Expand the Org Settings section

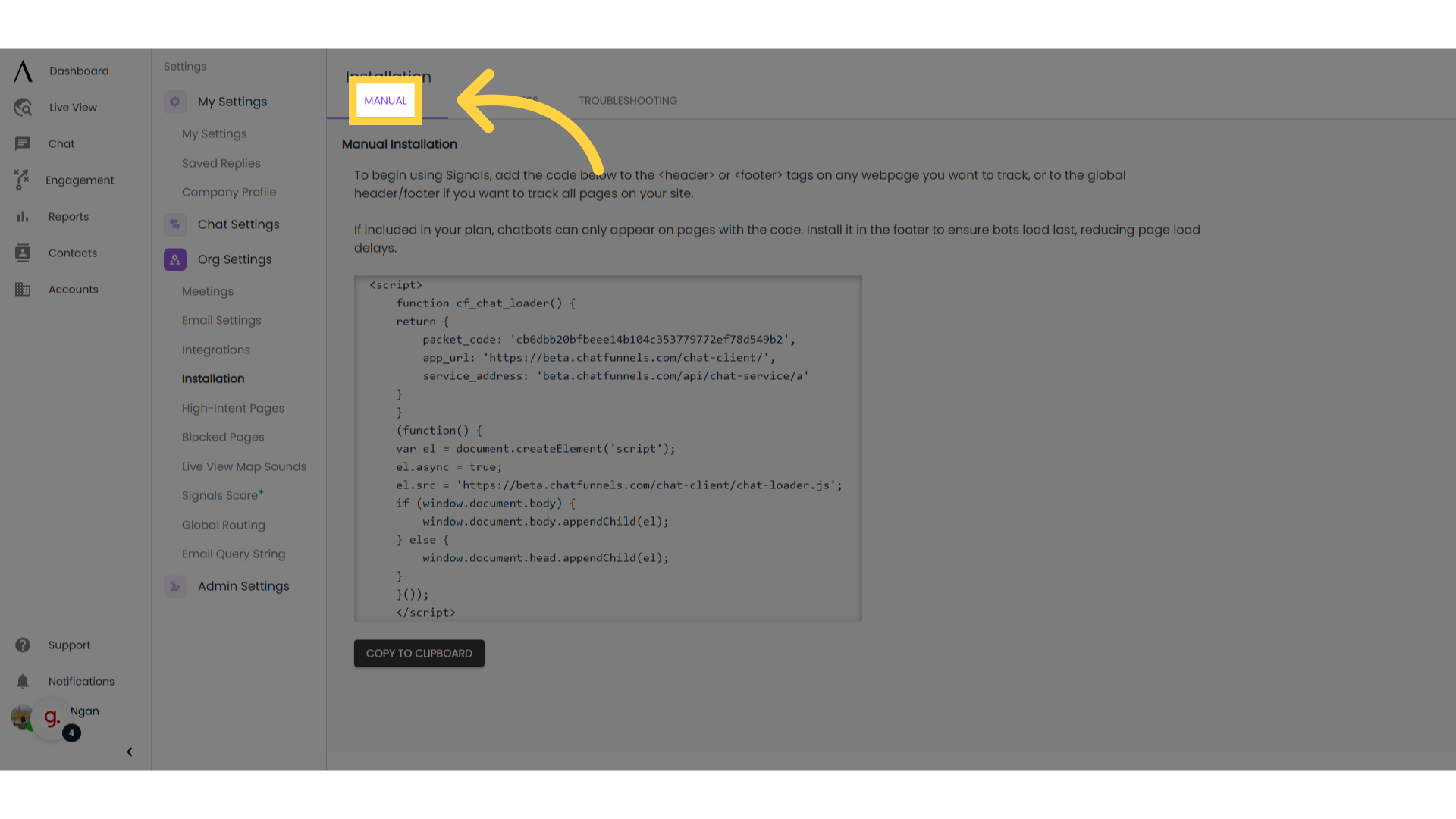pos(234,259)
